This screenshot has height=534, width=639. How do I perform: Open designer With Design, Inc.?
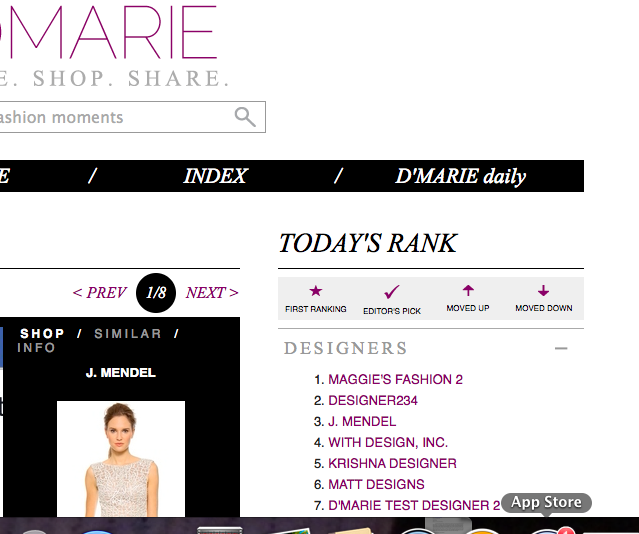pos(388,442)
